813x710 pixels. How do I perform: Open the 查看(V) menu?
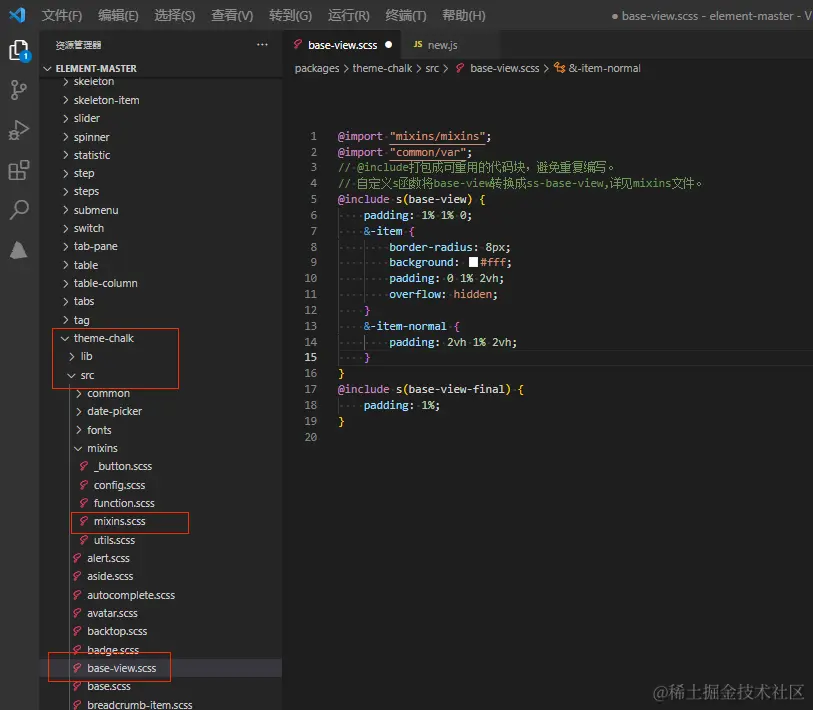pos(232,16)
